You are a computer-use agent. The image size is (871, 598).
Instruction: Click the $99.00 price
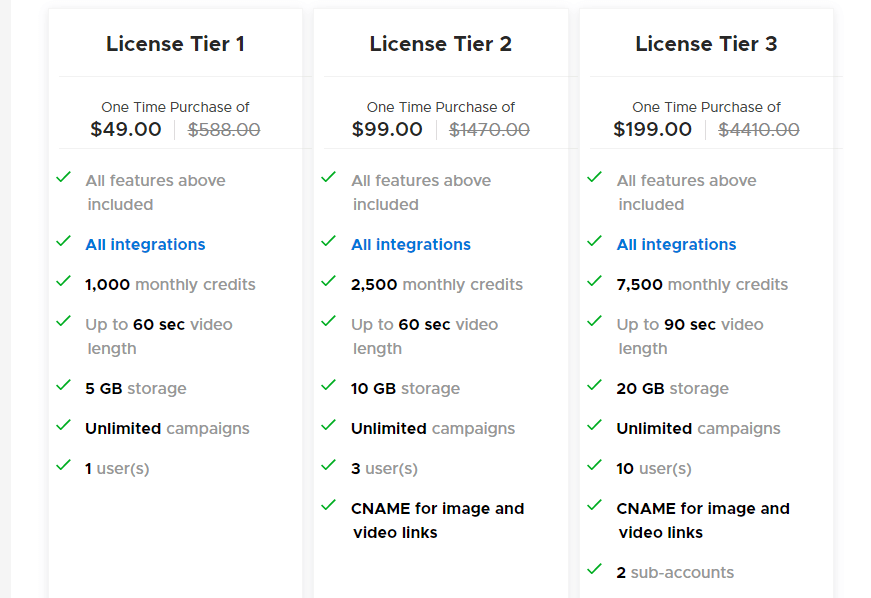(387, 129)
